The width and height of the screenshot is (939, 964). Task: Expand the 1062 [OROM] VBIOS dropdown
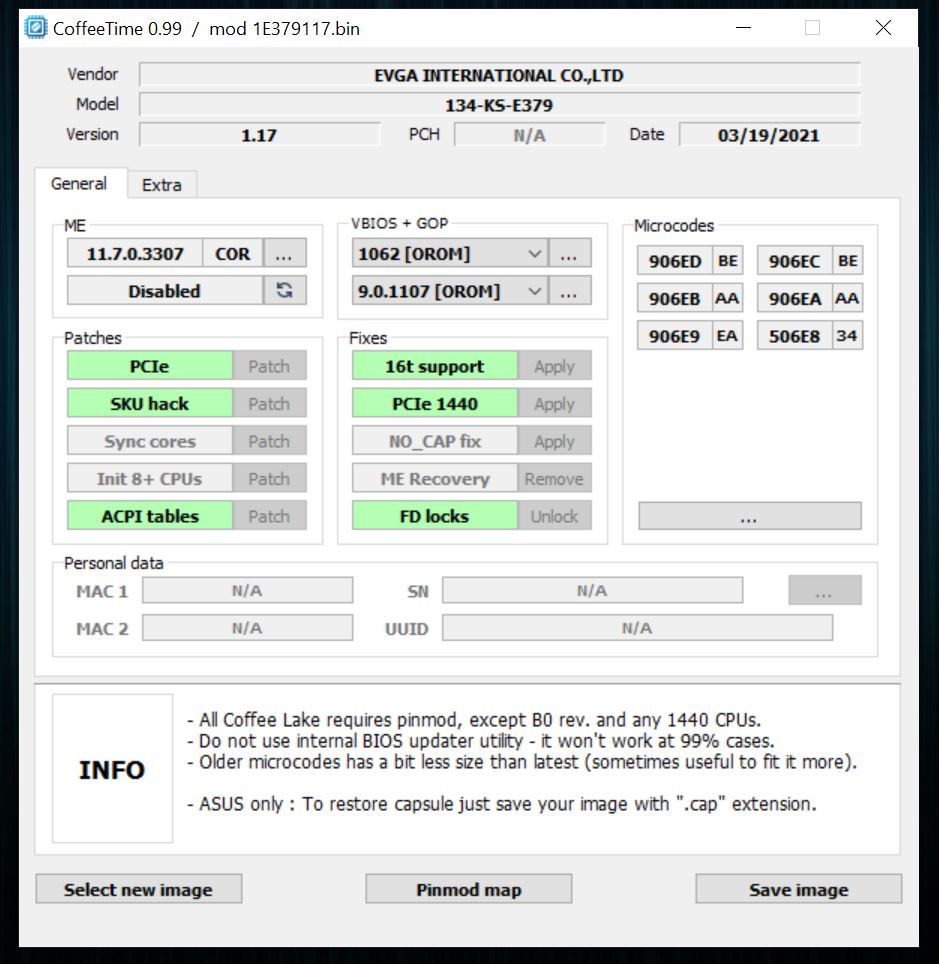534,253
